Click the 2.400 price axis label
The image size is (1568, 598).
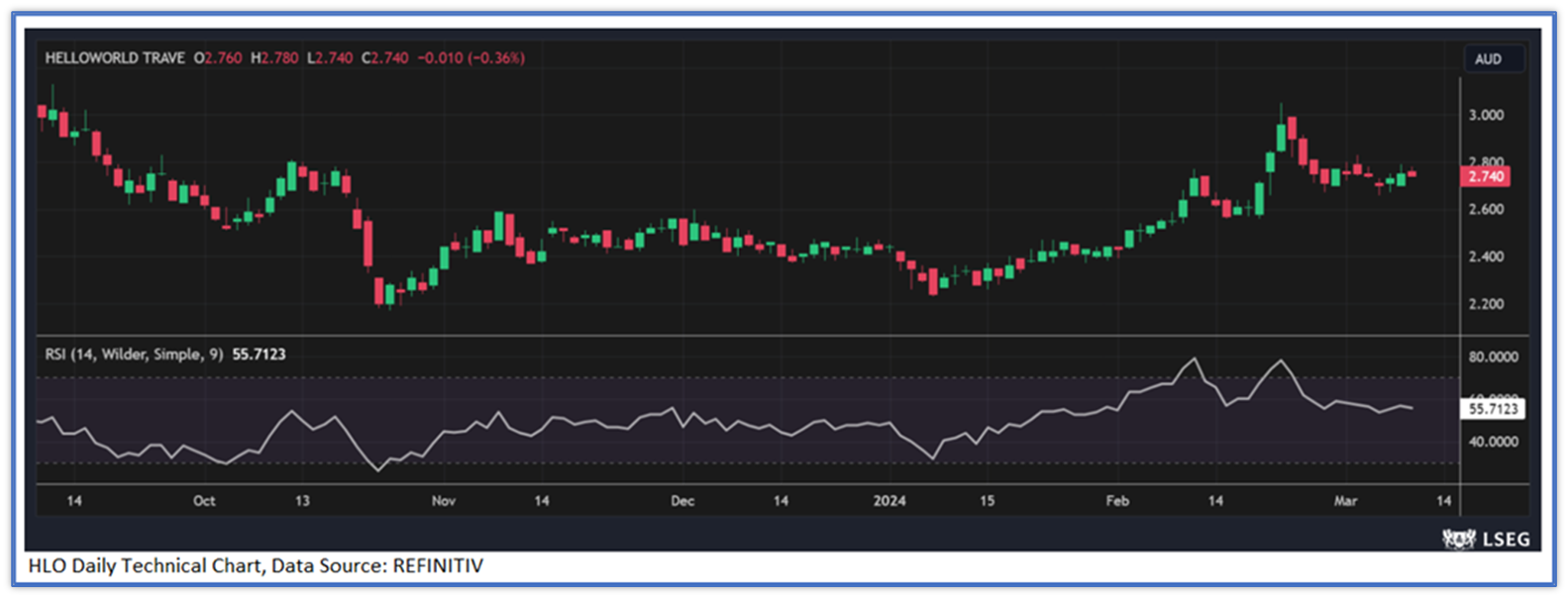coord(1486,256)
